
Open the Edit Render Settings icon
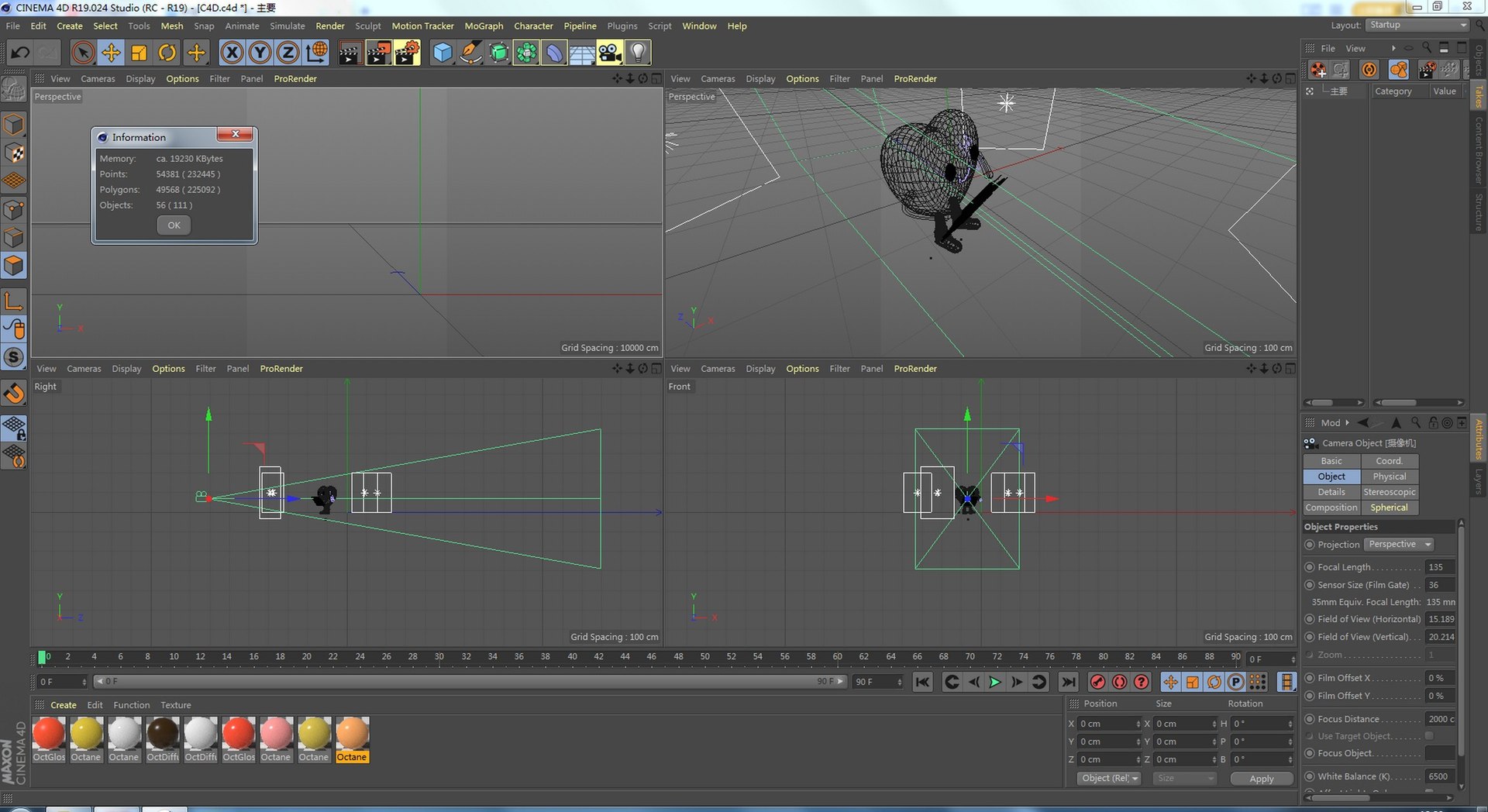(406, 53)
